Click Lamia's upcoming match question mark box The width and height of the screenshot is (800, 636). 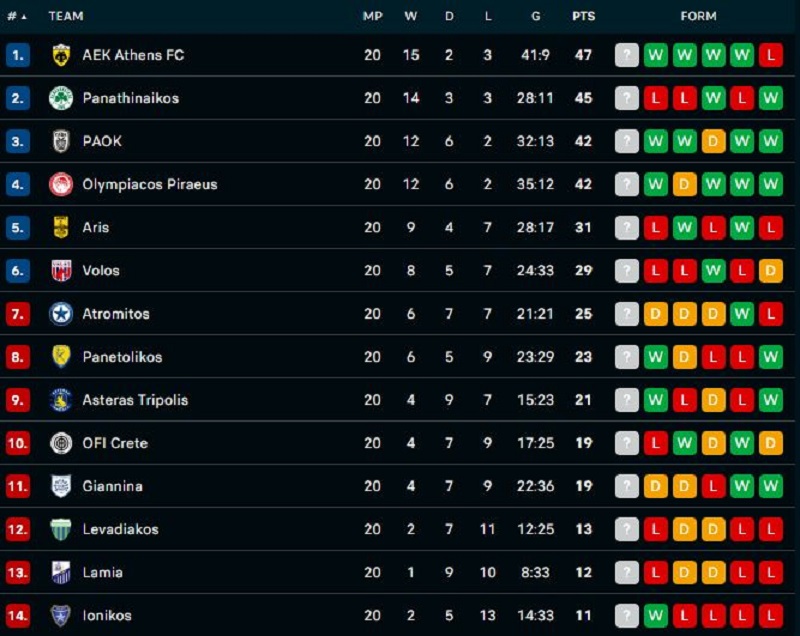coord(627,572)
